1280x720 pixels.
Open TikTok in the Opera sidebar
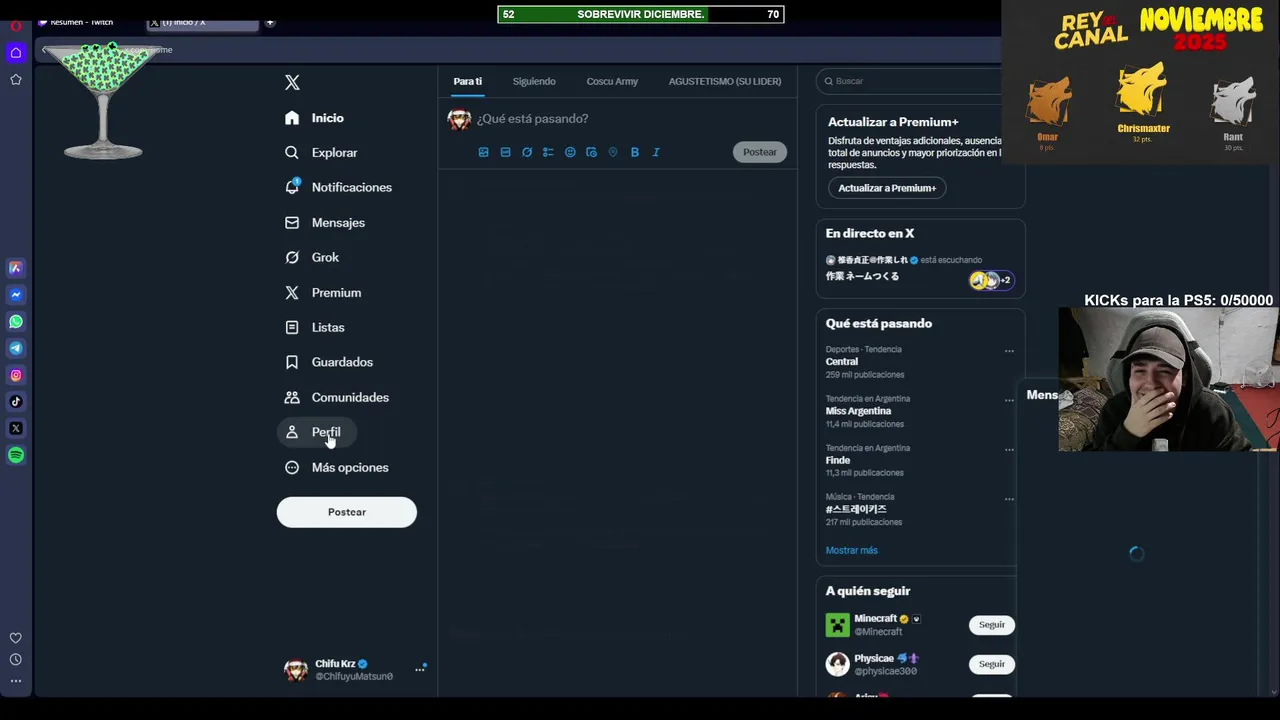[16, 402]
